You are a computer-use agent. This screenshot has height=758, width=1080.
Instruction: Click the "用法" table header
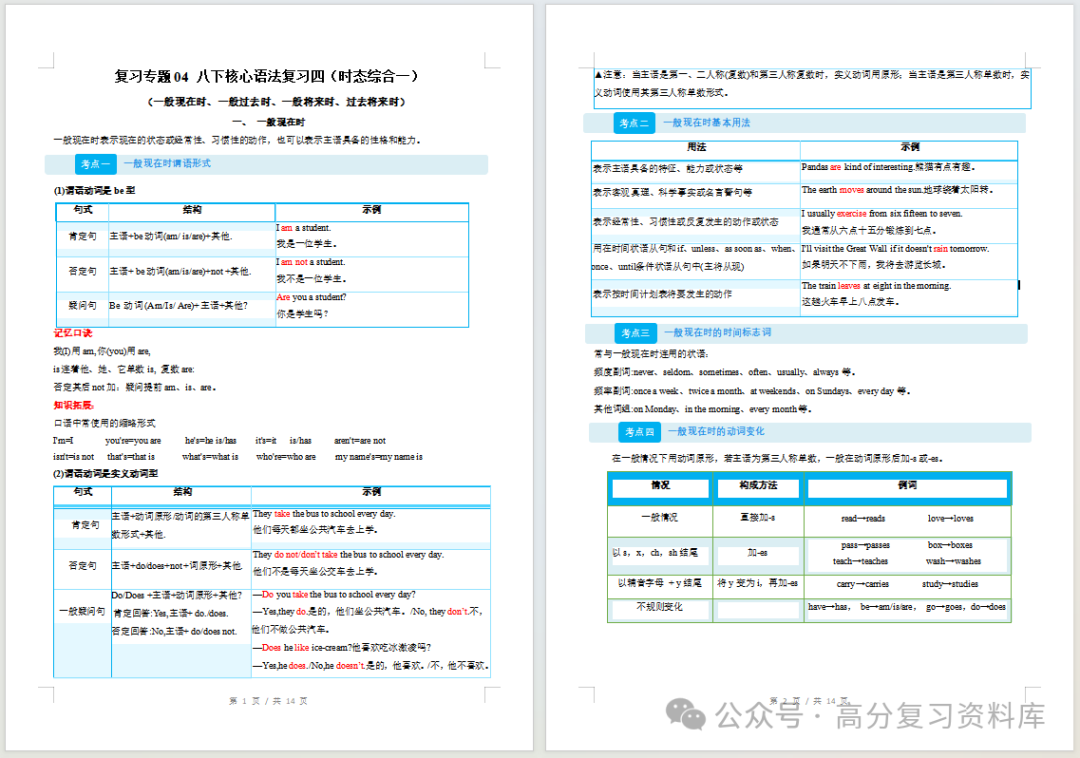coord(696,147)
